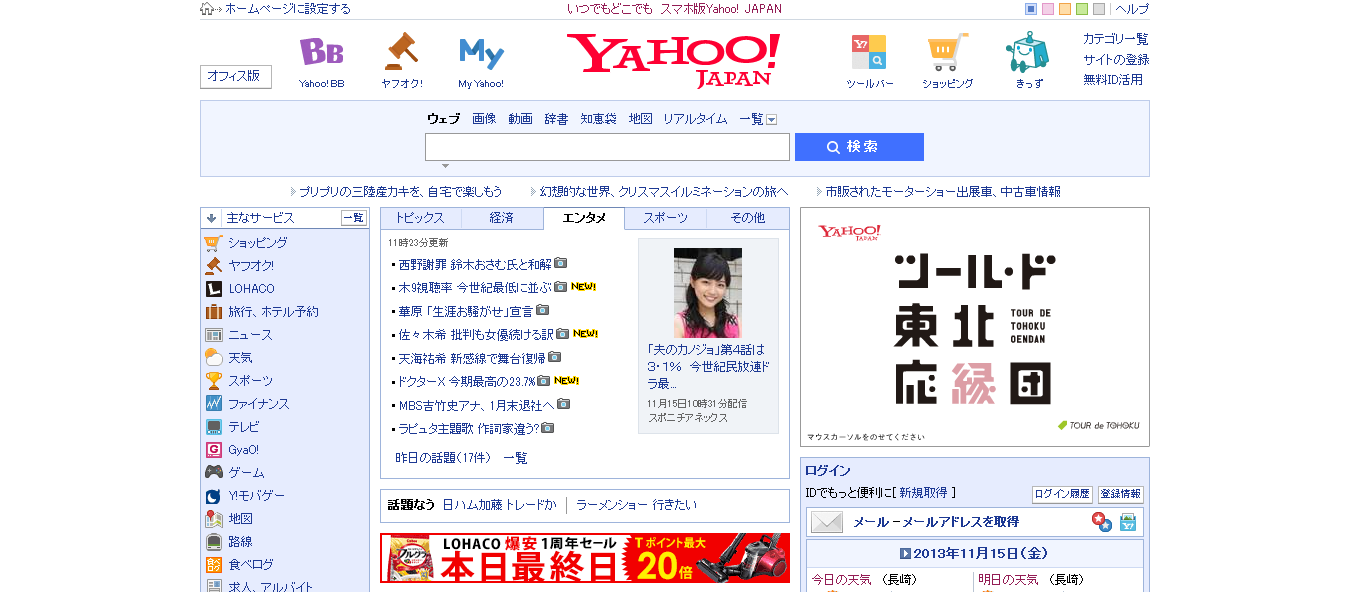Open Y!モバゲー in the services sidebar
The width and height of the screenshot is (1349, 592).
click(256, 496)
